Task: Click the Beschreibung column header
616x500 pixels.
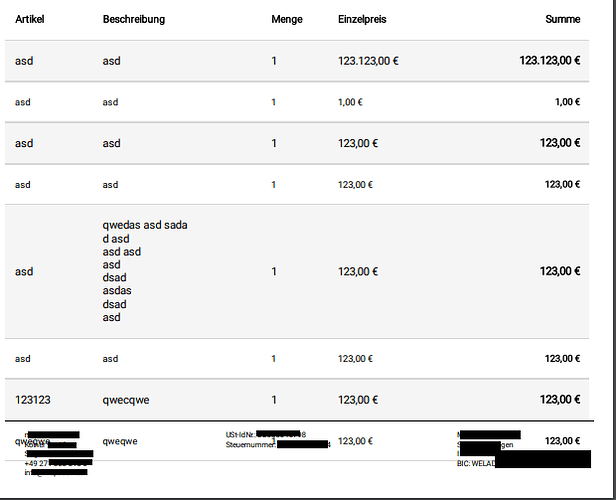Action: 134,19
